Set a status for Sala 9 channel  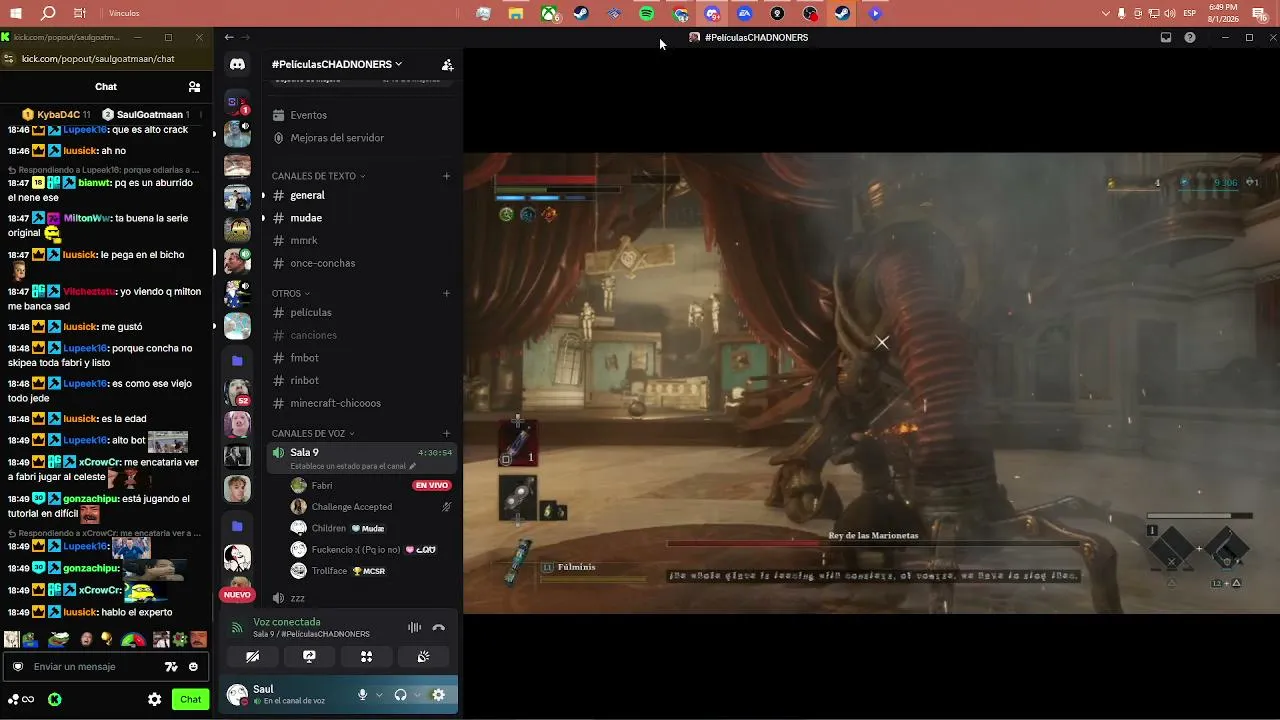pos(353,466)
